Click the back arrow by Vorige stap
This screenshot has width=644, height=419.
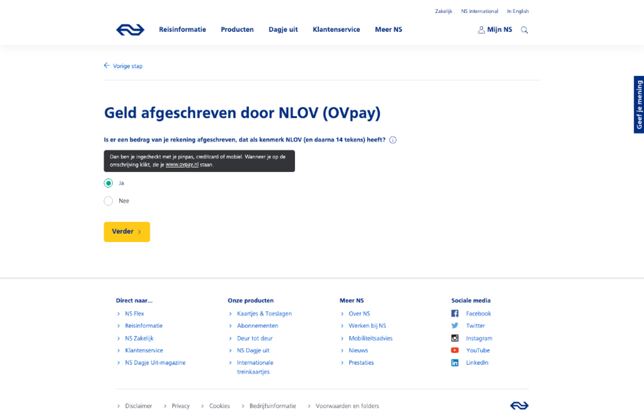107,65
